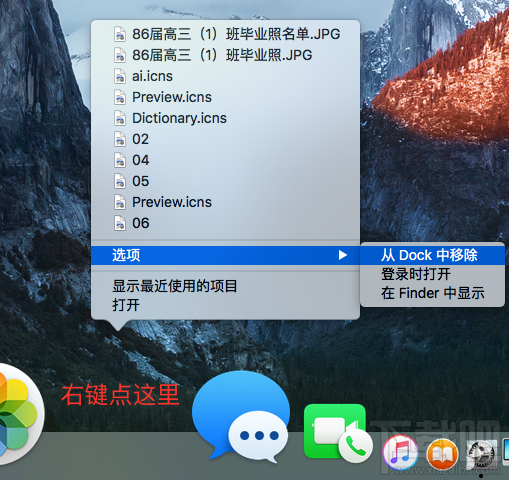Screen dimensions: 509x480
Task: Click the gear-shaped System Preferences Dock icon
Action: coord(481,455)
